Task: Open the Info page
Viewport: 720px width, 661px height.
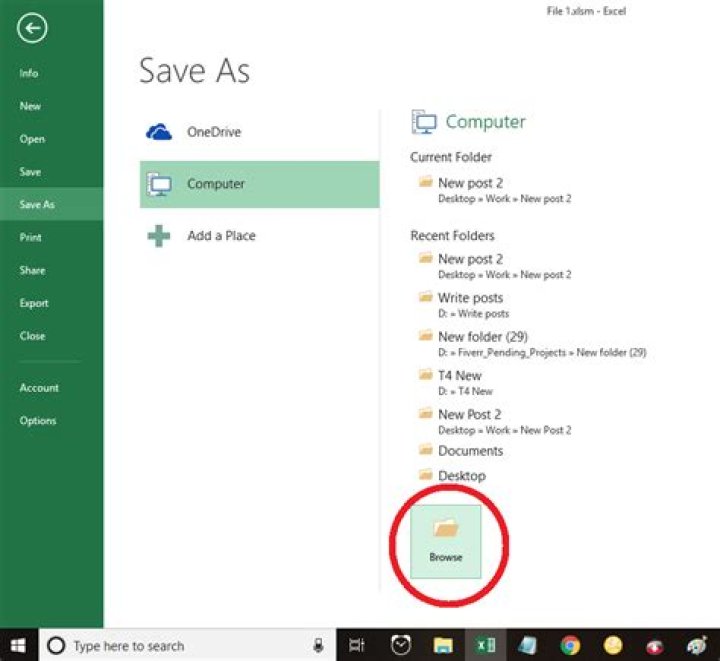Action: (28, 73)
